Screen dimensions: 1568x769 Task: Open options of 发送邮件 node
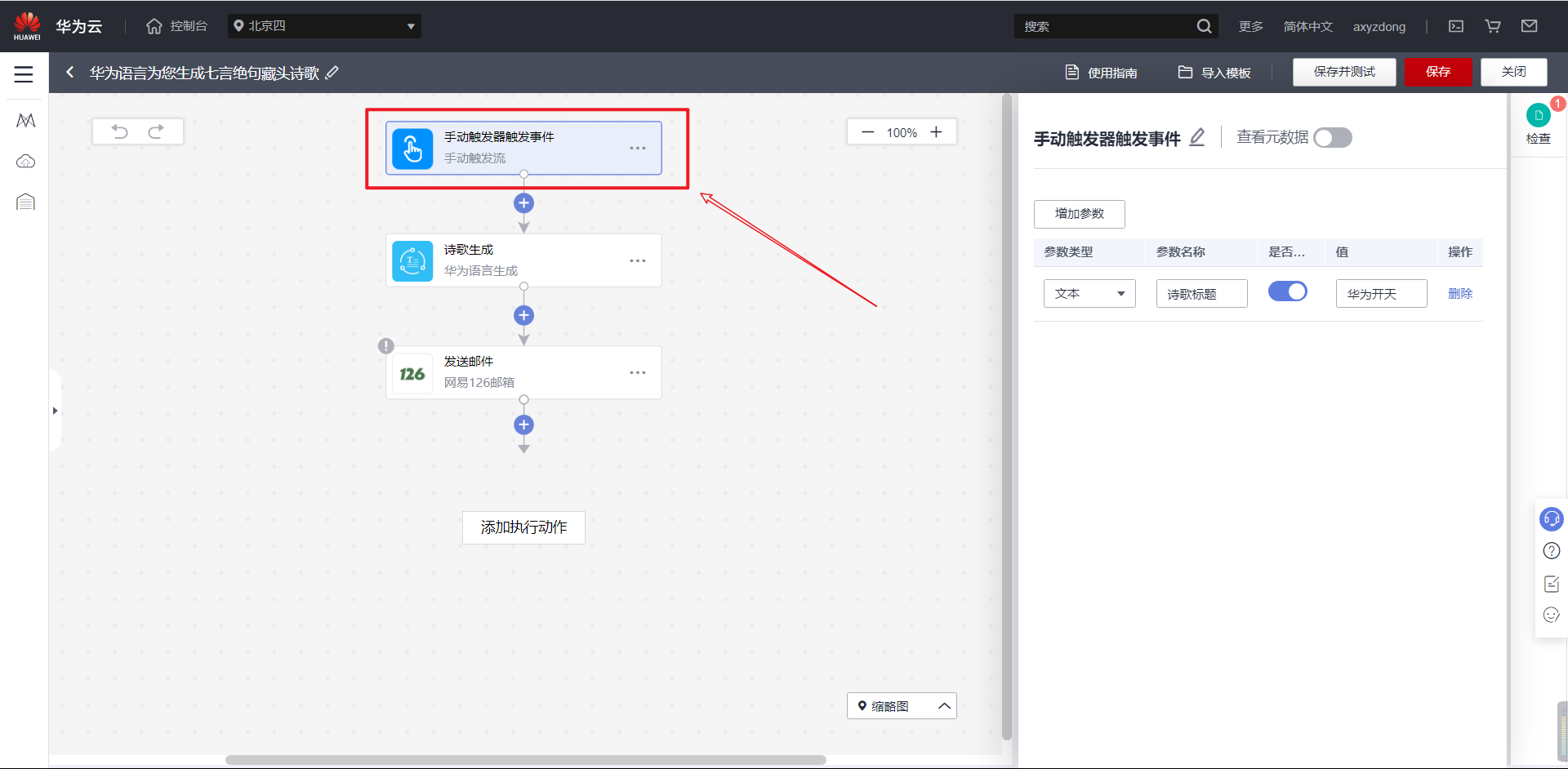(638, 372)
